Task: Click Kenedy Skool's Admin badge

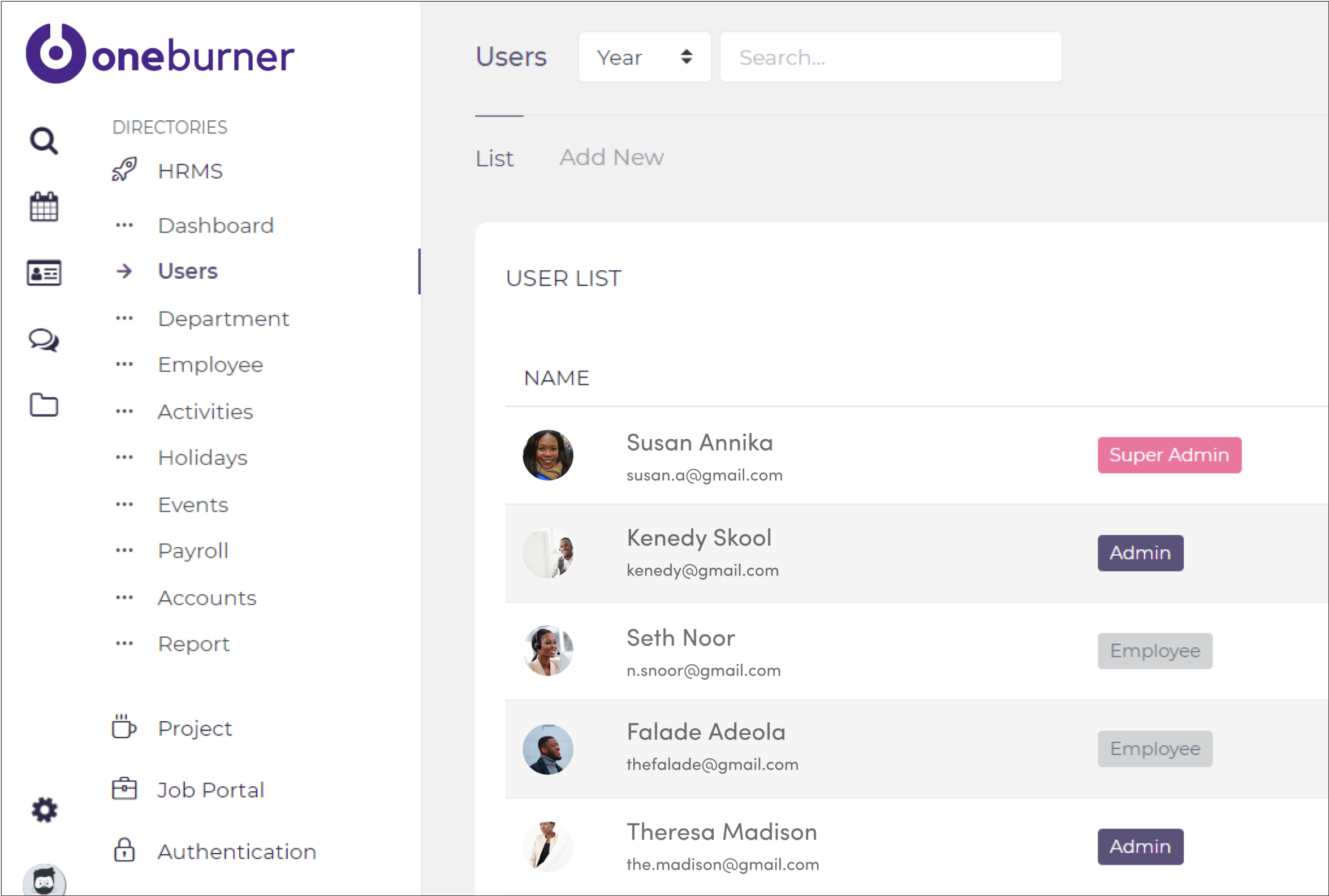Action: (x=1140, y=552)
